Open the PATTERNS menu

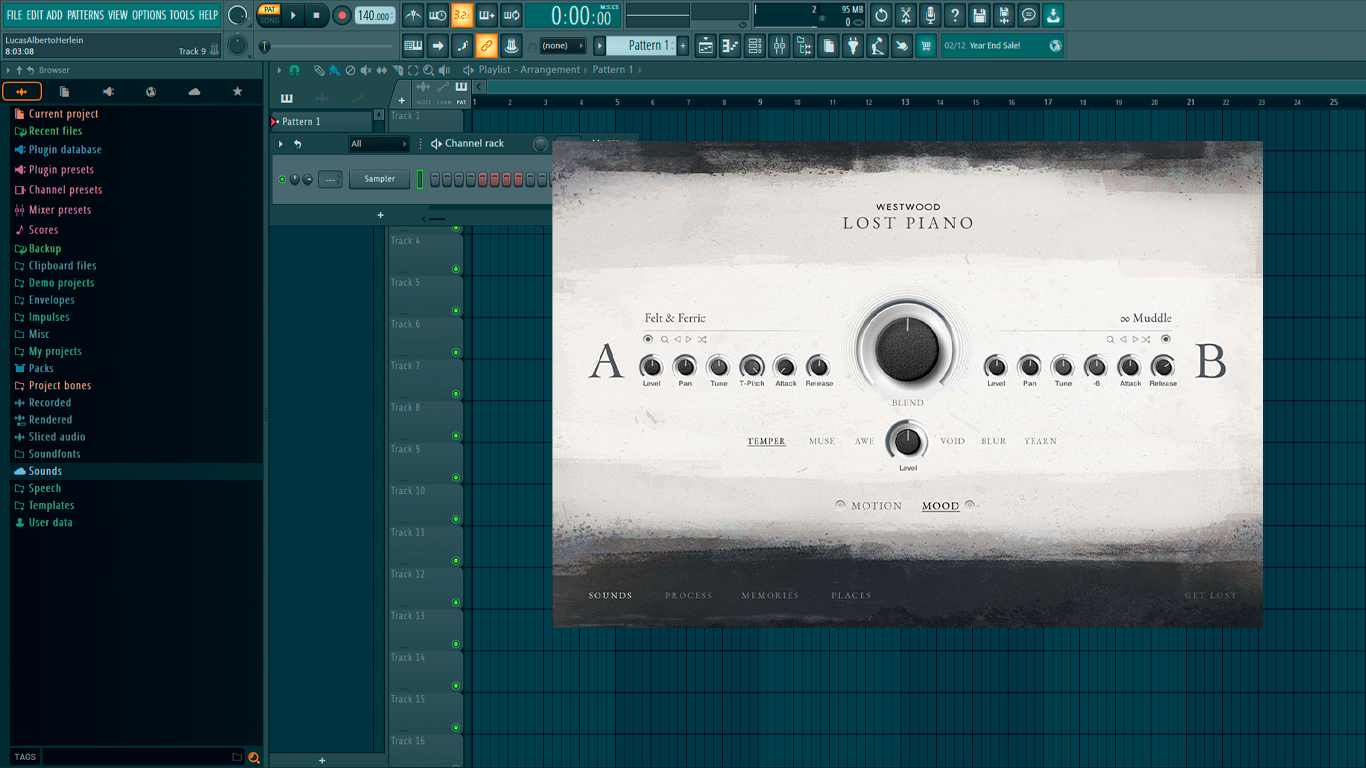click(x=85, y=15)
